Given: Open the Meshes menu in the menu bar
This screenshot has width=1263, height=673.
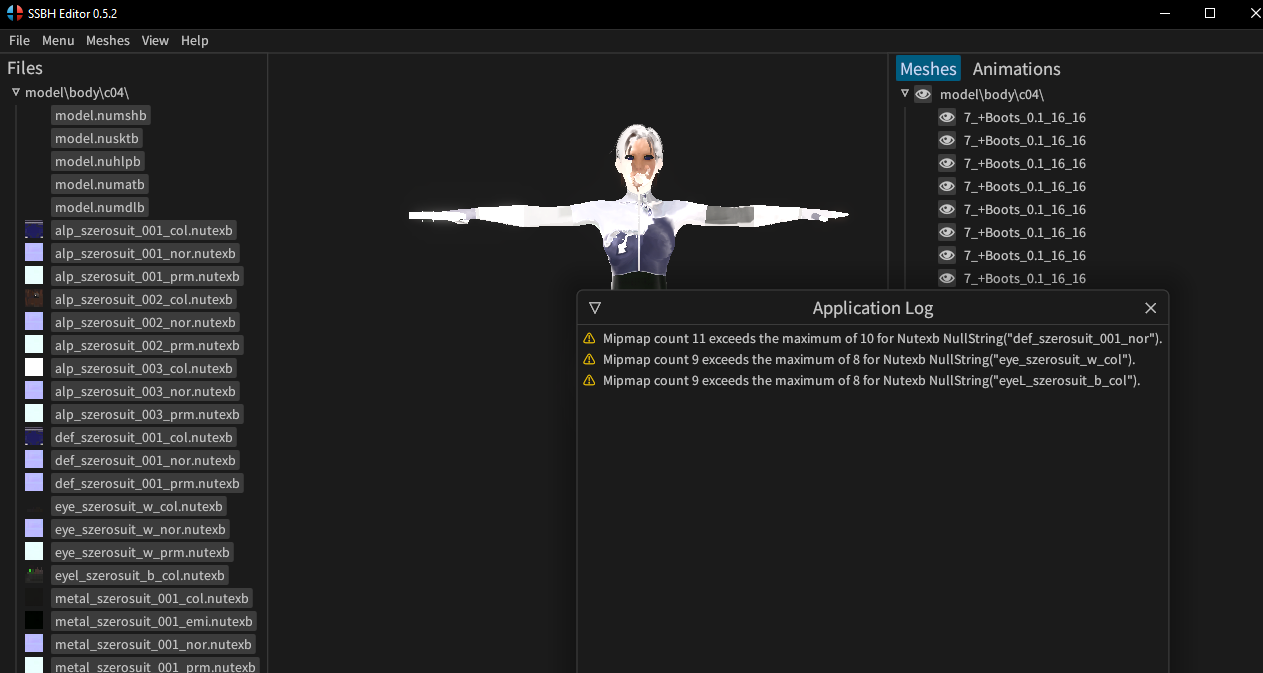Looking at the screenshot, I should click(107, 40).
